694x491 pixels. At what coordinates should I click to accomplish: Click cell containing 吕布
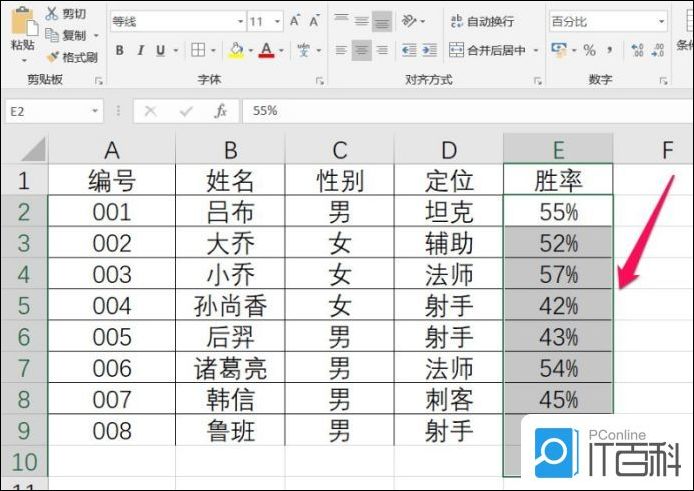point(230,212)
